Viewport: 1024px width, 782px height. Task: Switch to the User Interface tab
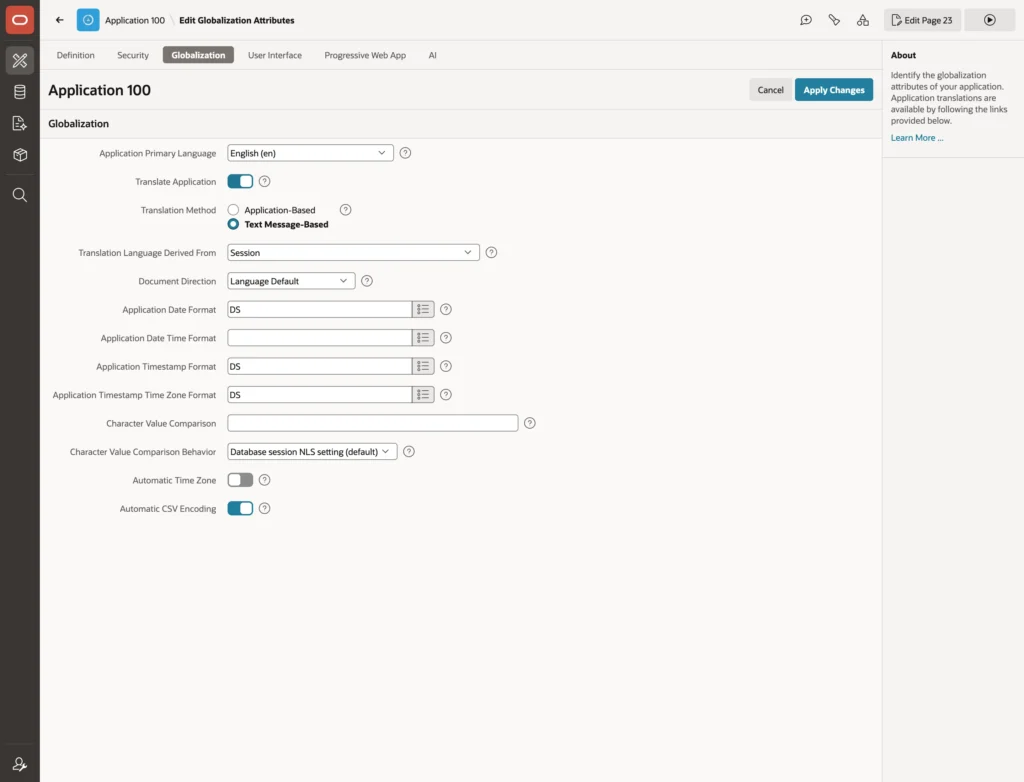275,55
